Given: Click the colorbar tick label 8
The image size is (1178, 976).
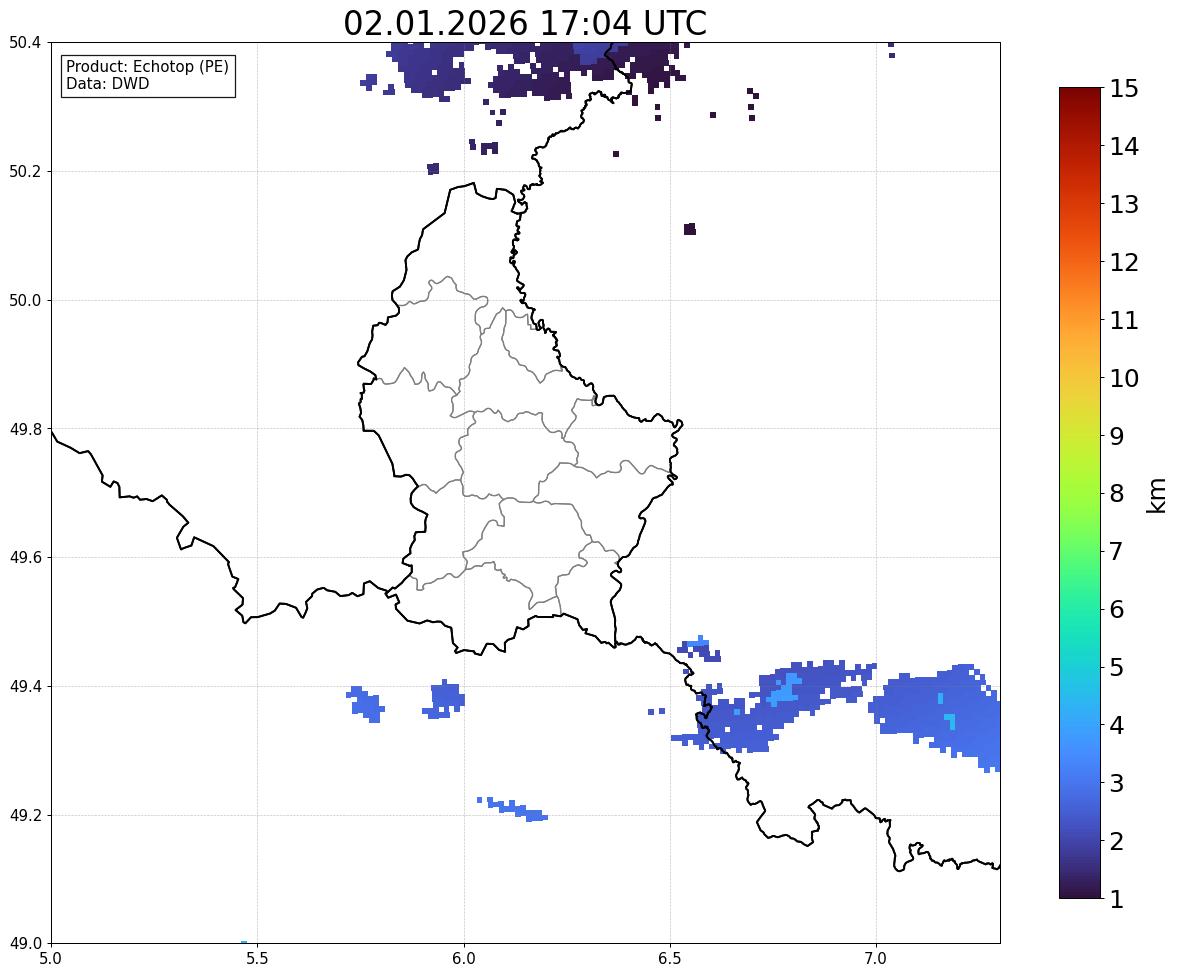Looking at the screenshot, I should (1117, 494).
